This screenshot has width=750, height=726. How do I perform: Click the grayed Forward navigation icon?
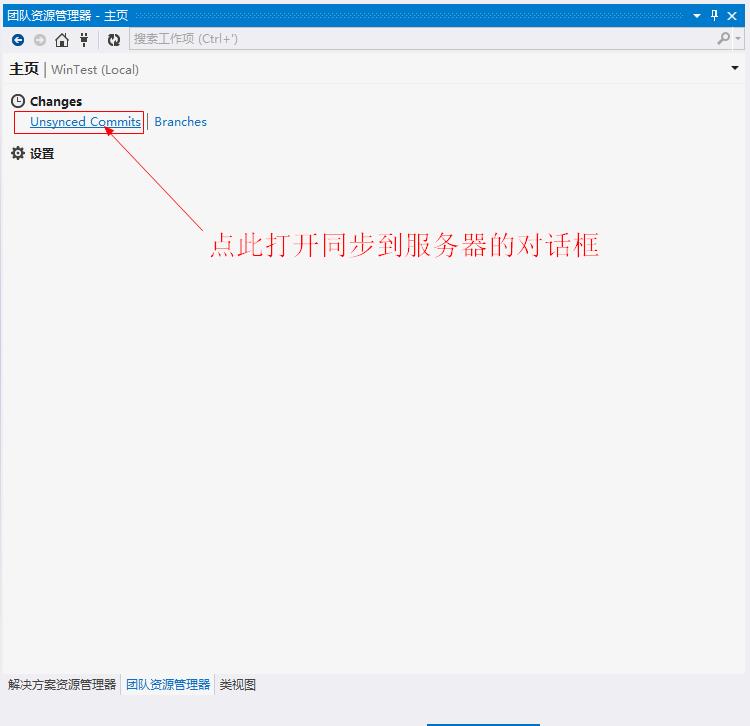point(40,40)
